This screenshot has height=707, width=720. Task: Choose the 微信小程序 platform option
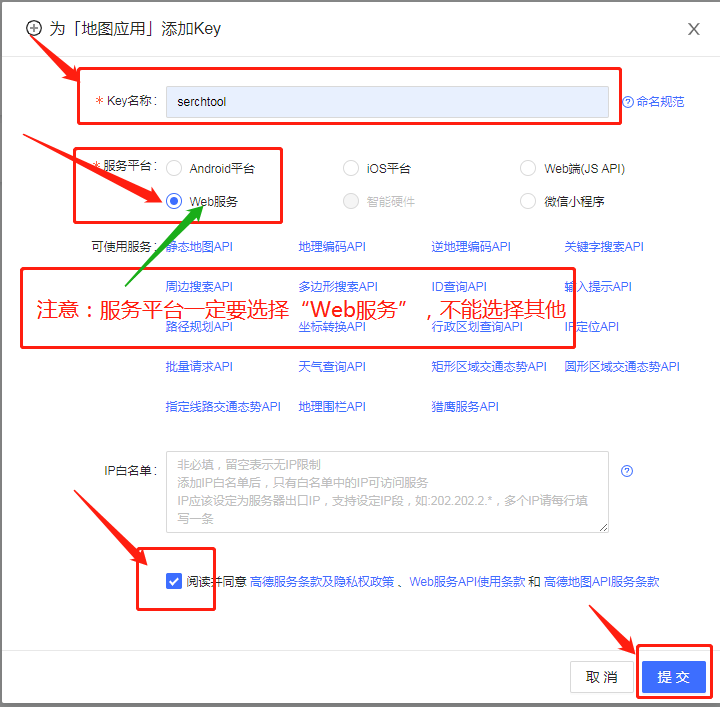coord(528,201)
